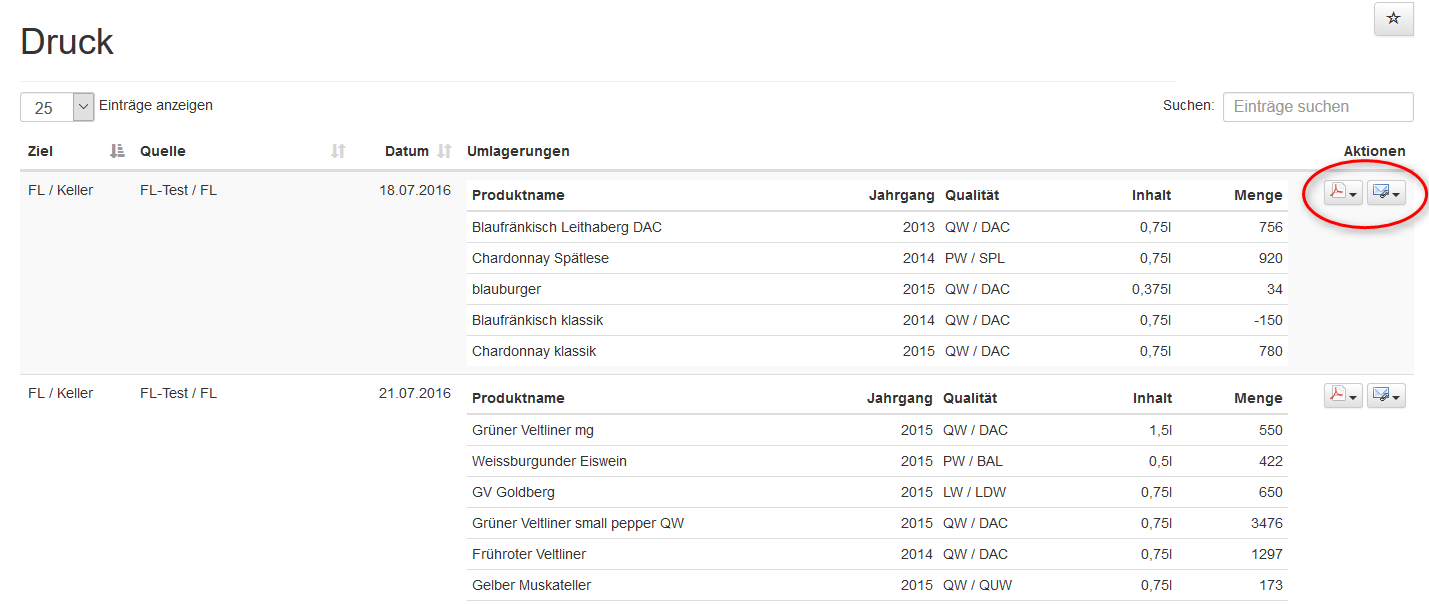Select the Chardonnay Spätlese row

(x=540, y=258)
